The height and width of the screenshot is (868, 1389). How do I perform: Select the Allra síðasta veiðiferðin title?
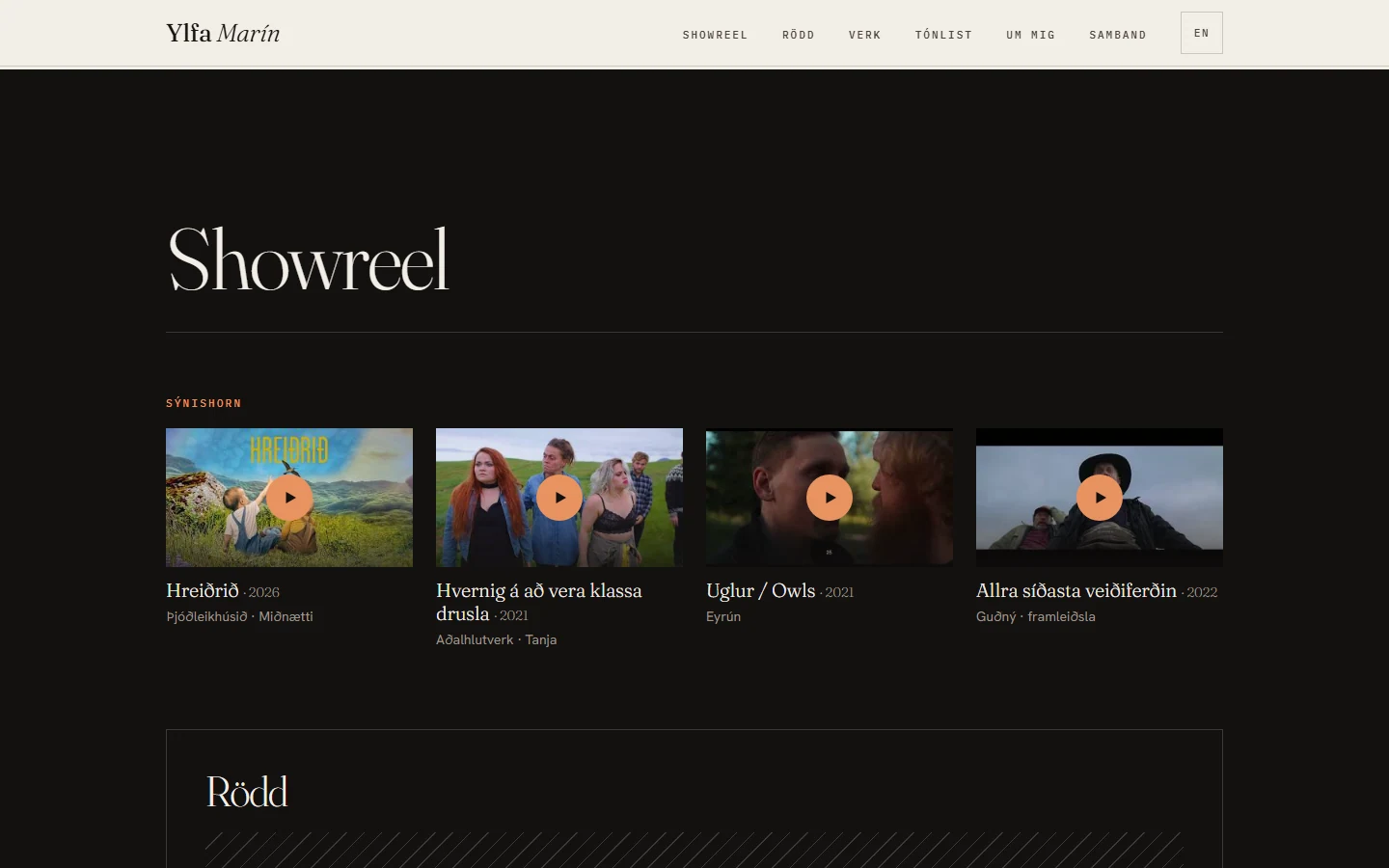1076,590
